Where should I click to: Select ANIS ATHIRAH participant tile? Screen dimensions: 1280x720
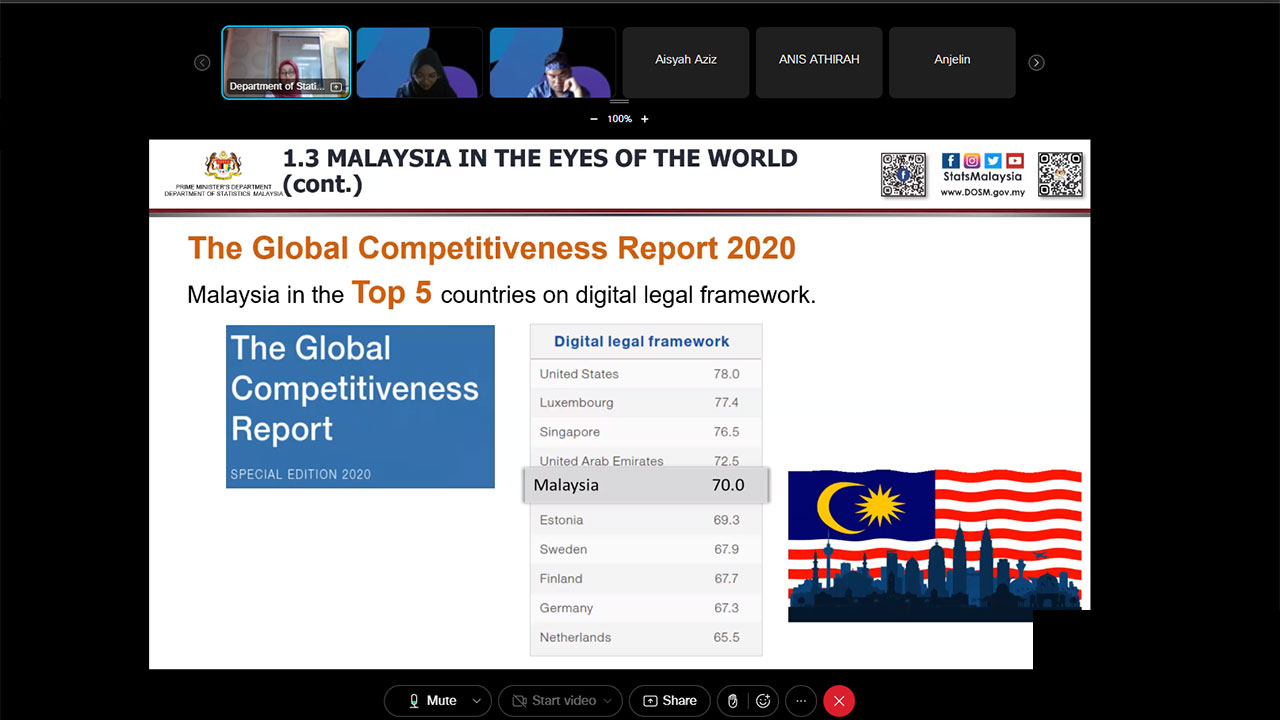pos(819,62)
